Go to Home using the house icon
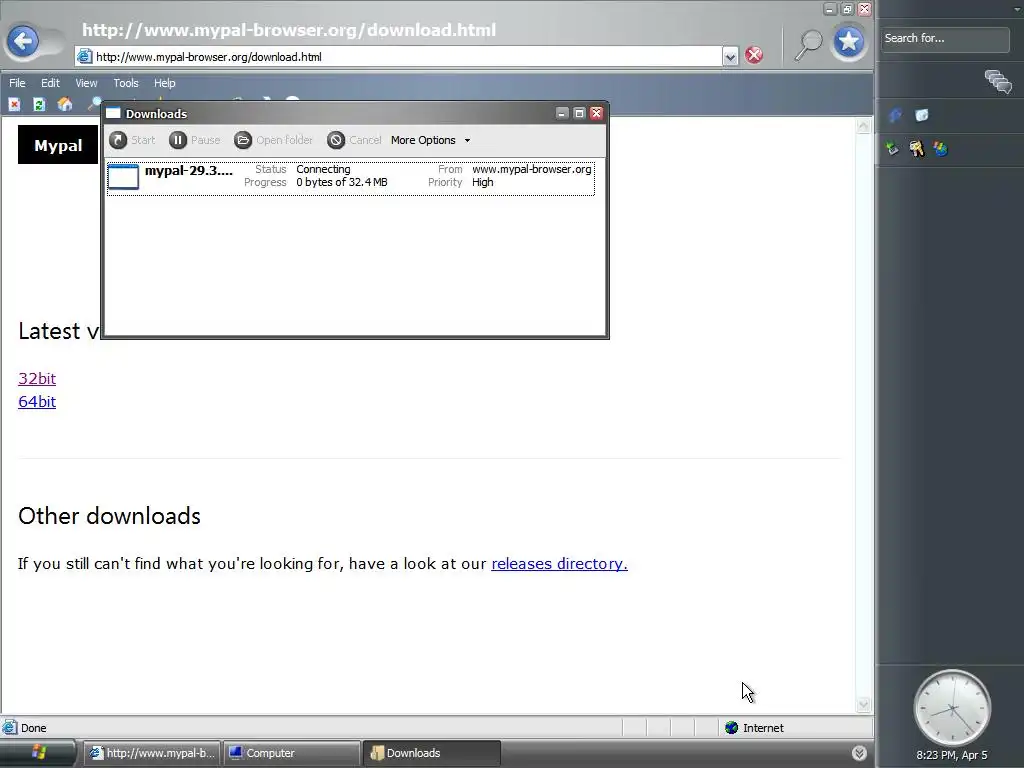The image size is (1024, 768). click(65, 104)
